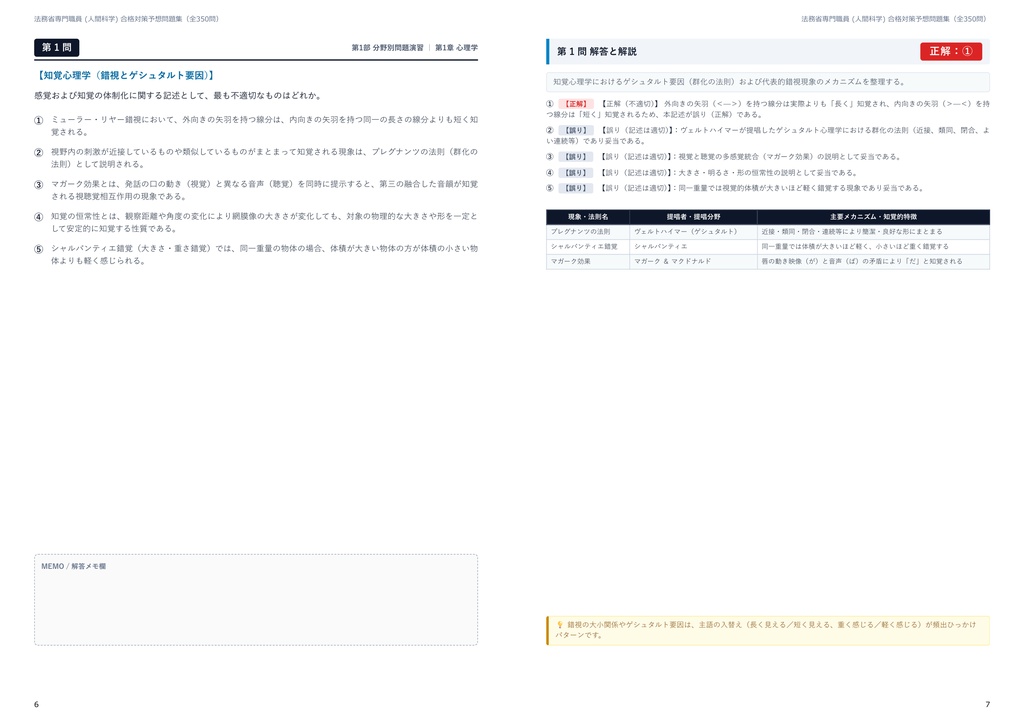Click the pink '【正解】' badge in explanation ①
The image size is (1024, 724).
[x=575, y=104]
